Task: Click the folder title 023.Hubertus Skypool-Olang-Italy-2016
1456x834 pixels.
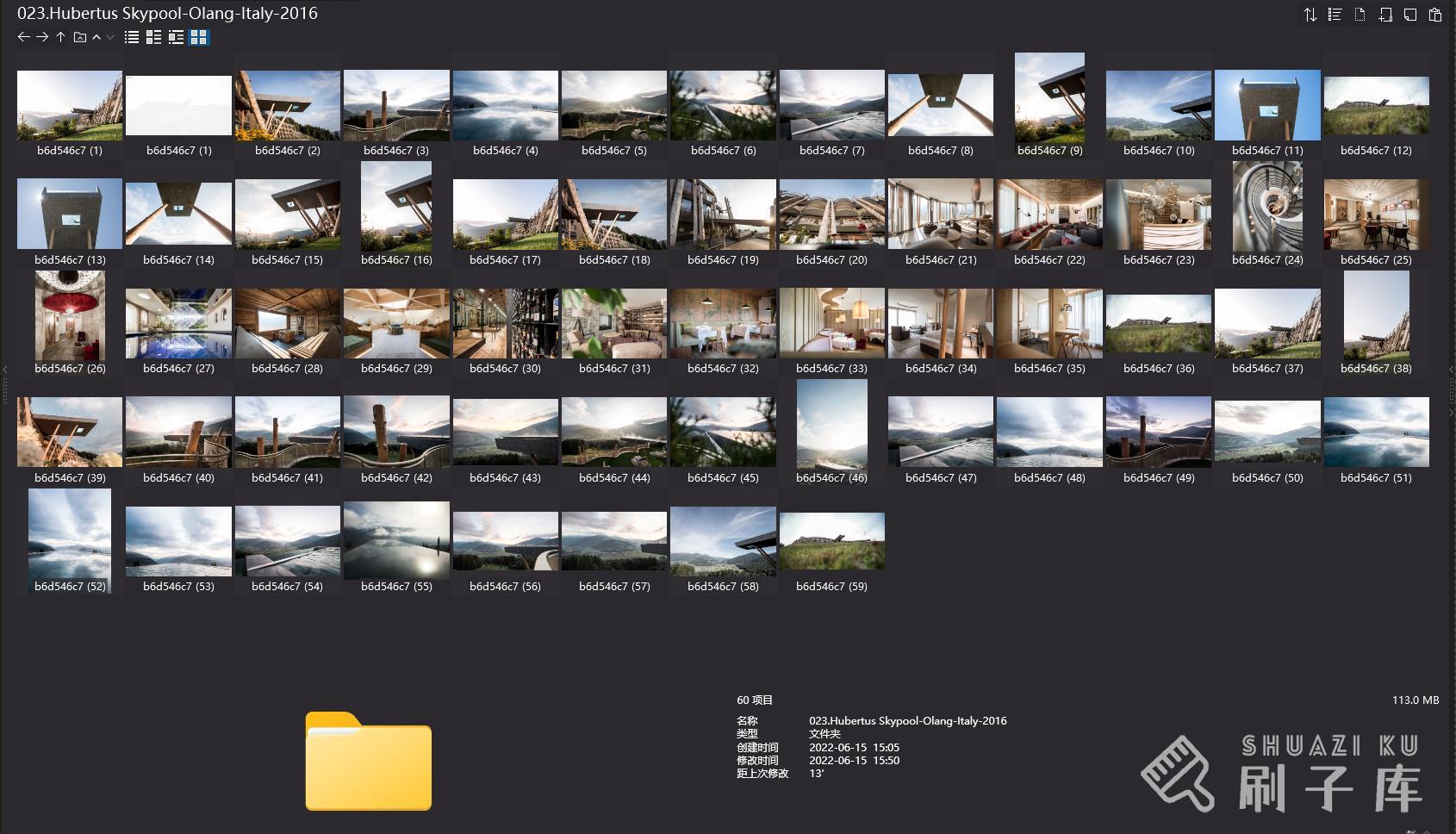Action: click(167, 13)
